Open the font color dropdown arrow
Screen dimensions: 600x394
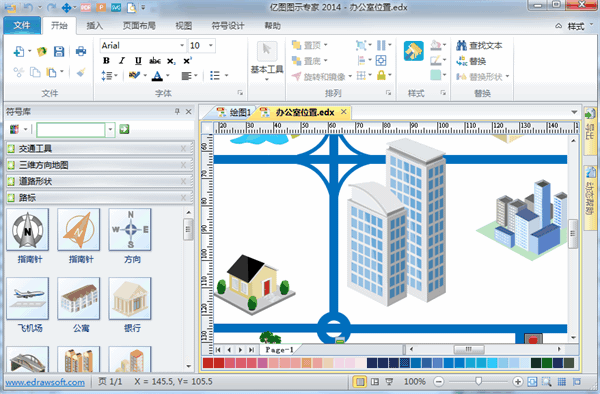[x=168, y=75]
